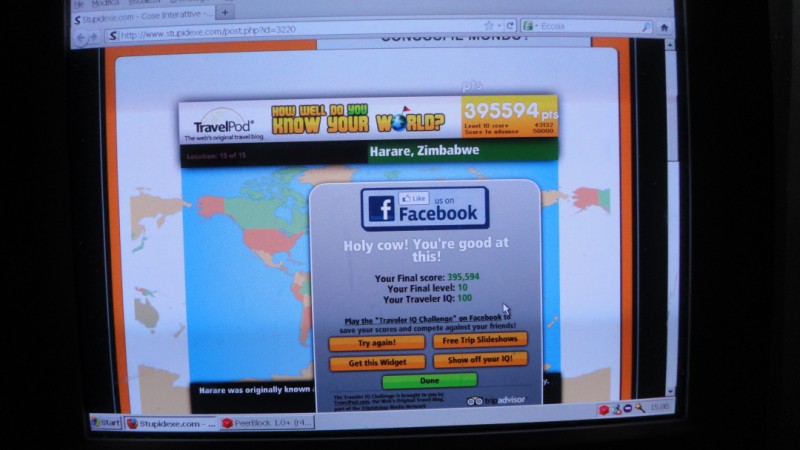Select the Stupidexe.com browser tab
This screenshot has height=450, width=800.
point(143,17)
